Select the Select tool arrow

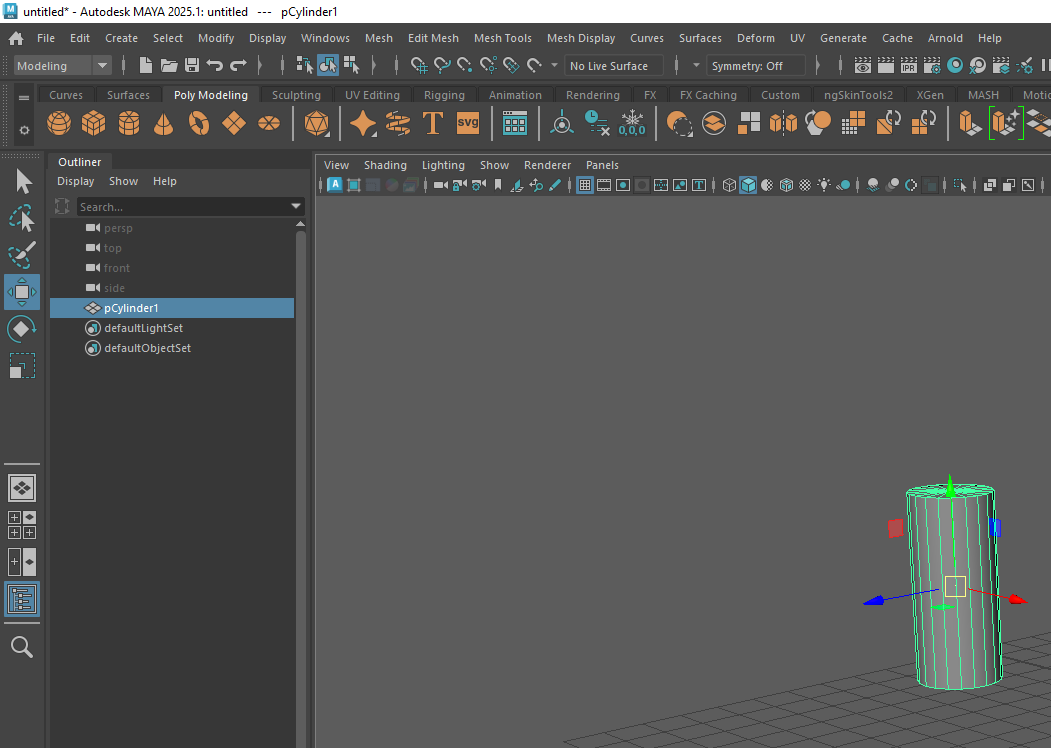pyautogui.click(x=23, y=181)
